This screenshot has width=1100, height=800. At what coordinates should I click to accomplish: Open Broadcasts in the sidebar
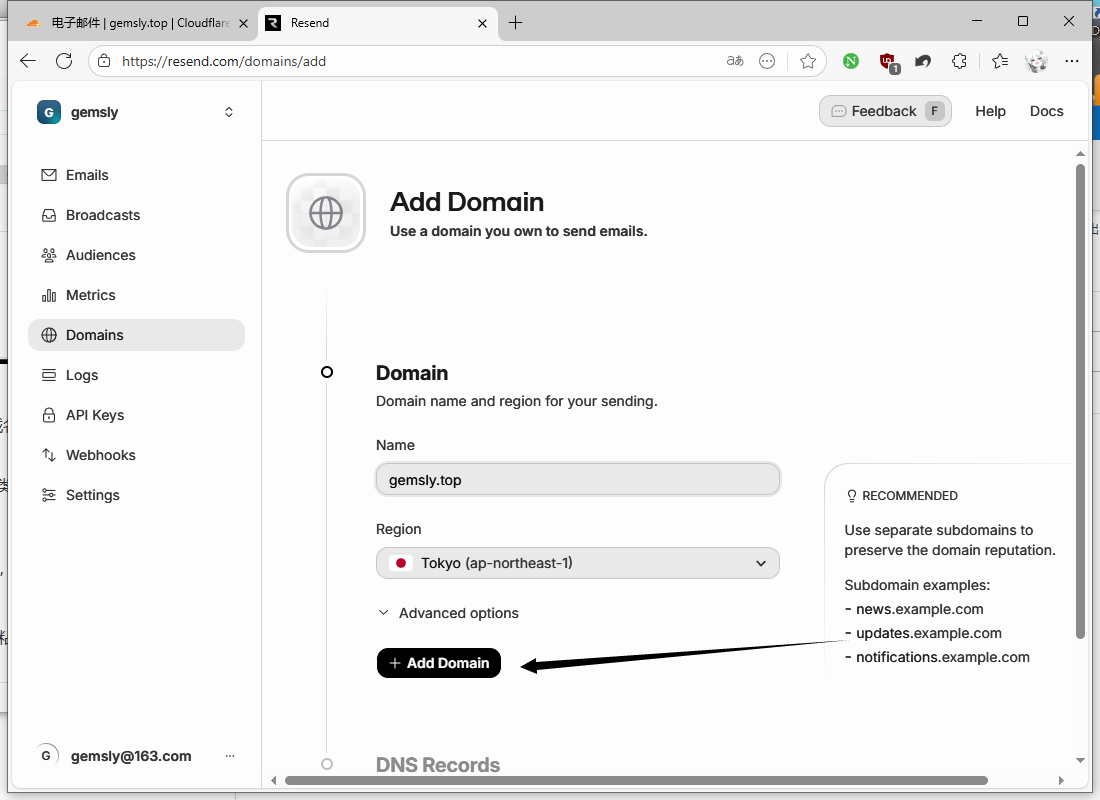[102, 215]
